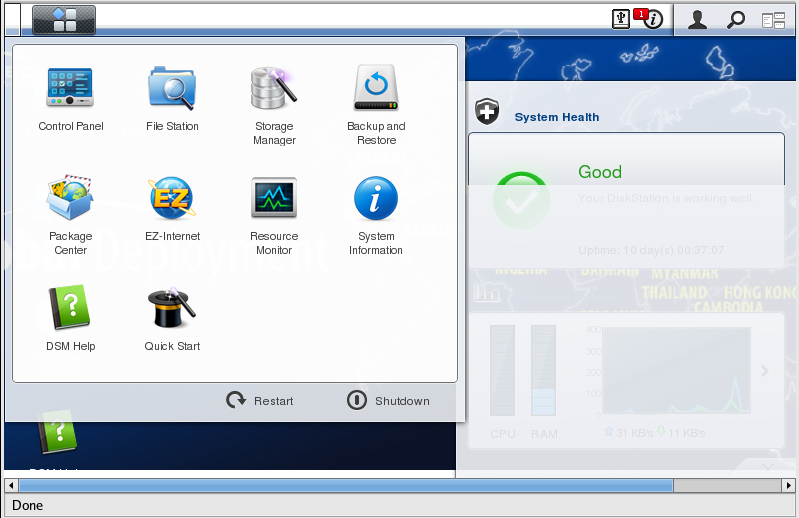Open System Information
799x518 pixels.
pyautogui.click(x=376, y=215)
